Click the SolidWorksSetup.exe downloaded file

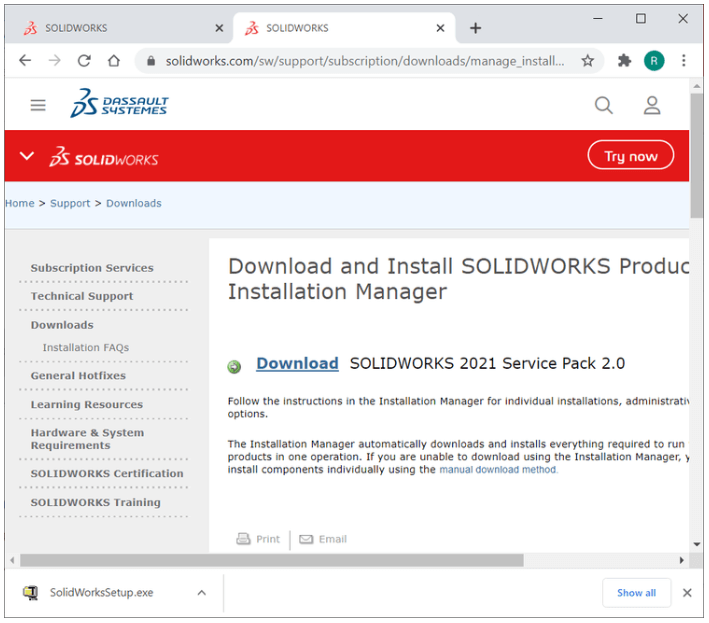coord(101,593)
